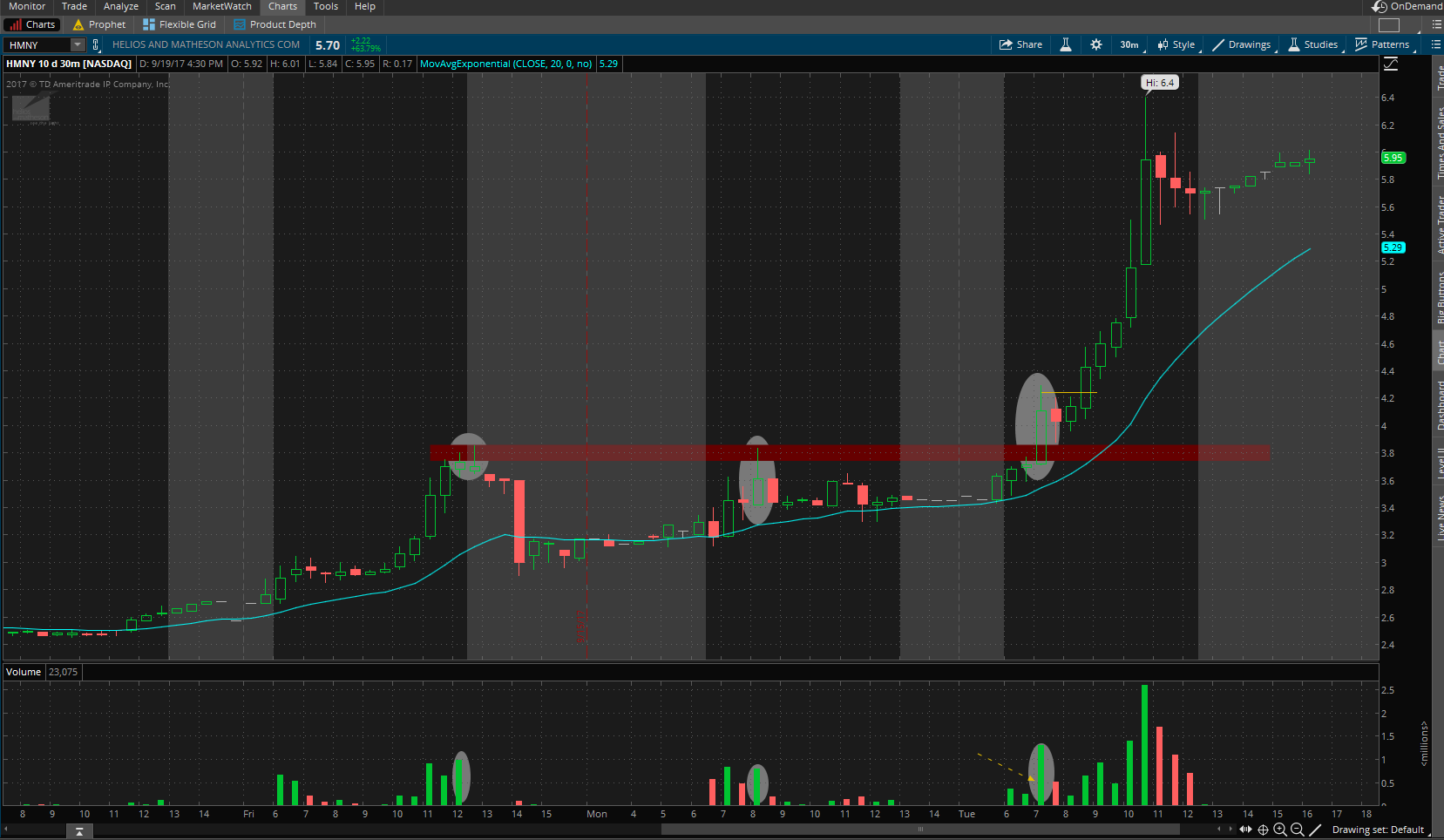Screen dimensions: 1444x840
Task: Click the zoom in magnifier icon
Action: coord(1280,830)
